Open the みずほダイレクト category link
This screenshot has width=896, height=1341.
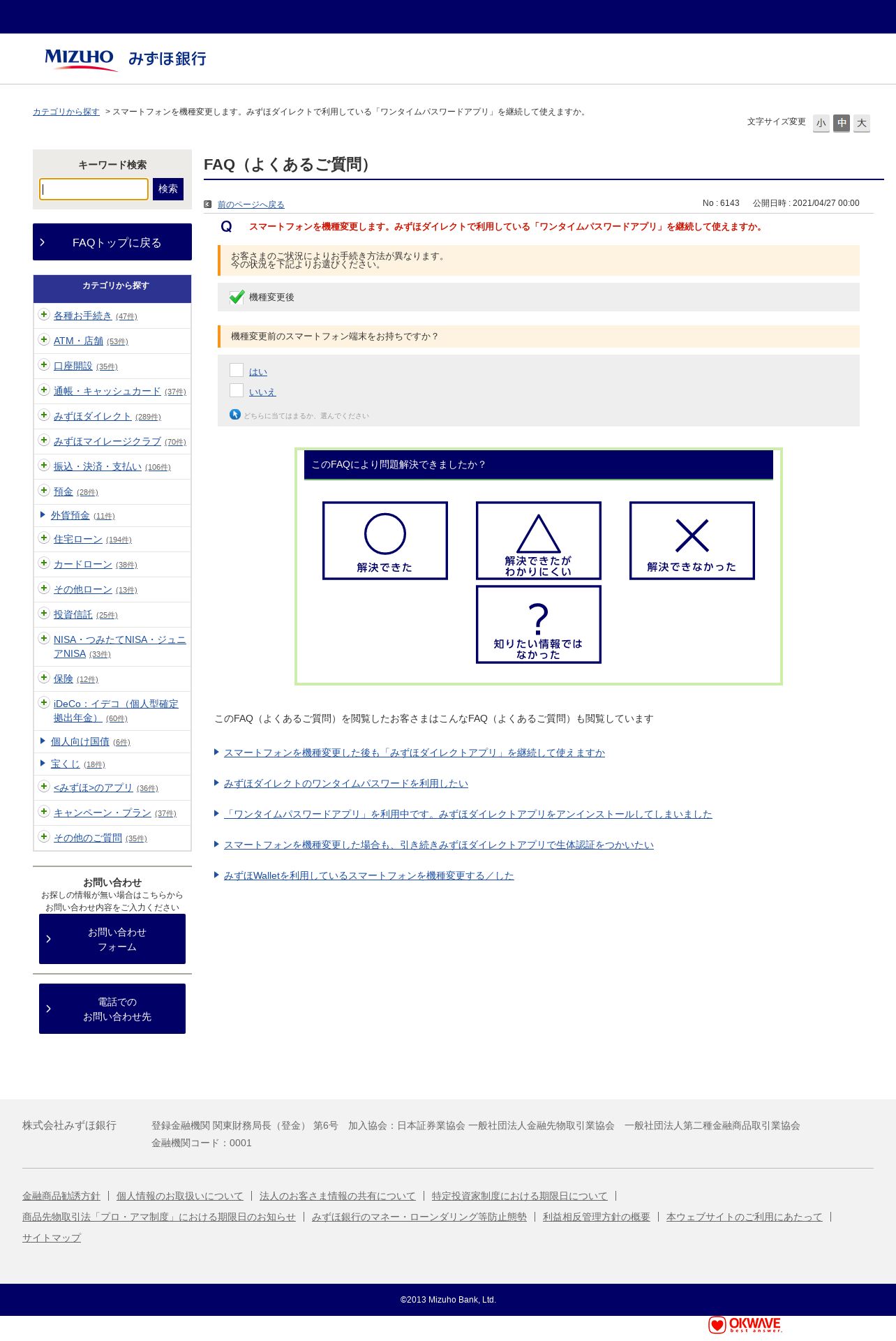tap(93, 416)
